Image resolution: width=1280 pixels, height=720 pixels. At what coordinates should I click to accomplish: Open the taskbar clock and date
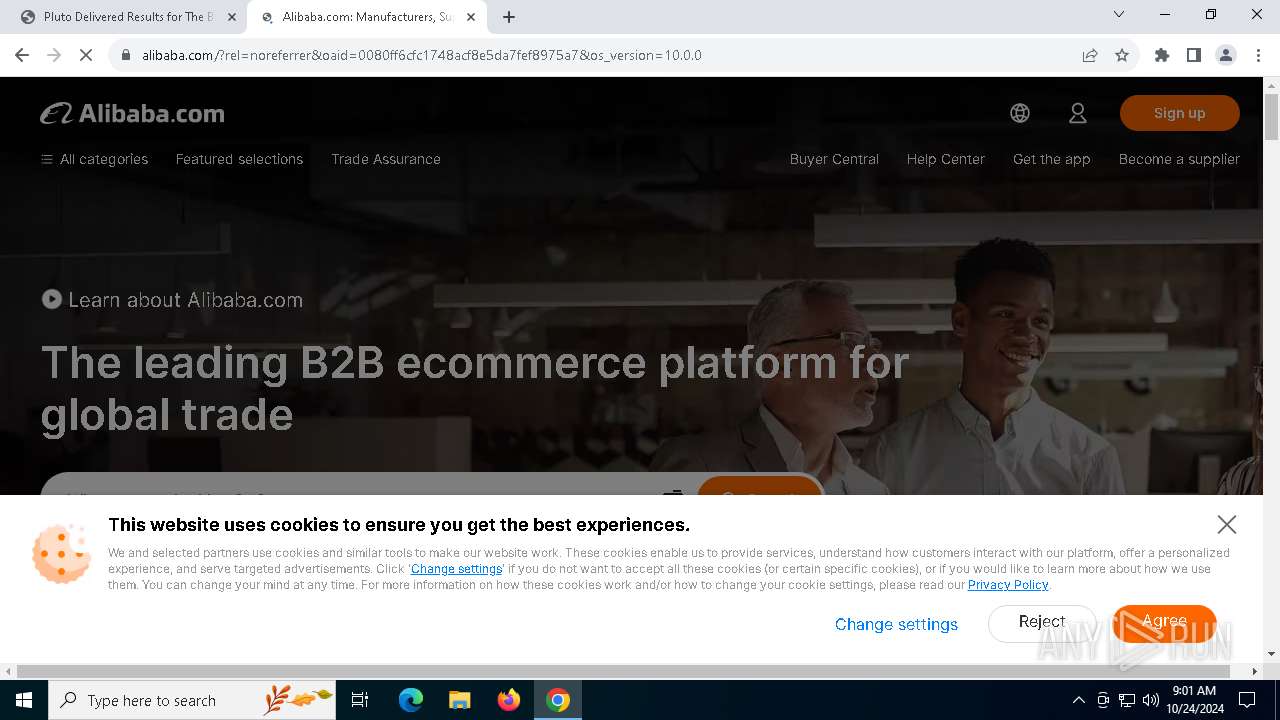tap(1194, 700)
